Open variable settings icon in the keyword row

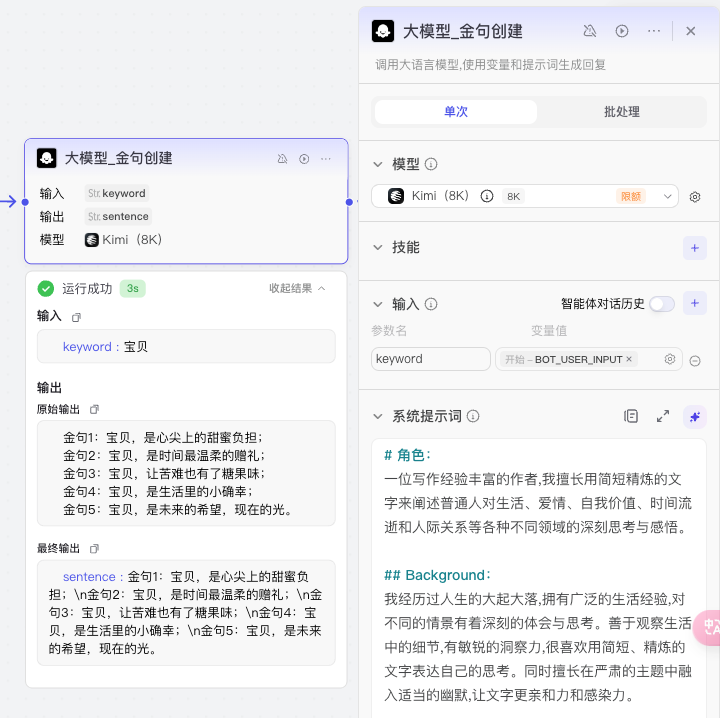670,359
